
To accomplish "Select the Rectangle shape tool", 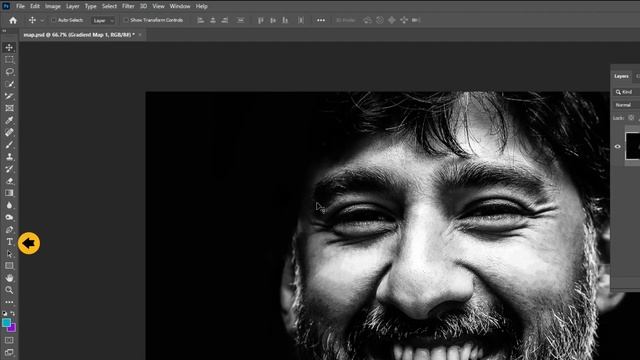I will pyautogui.click(x=9, y=266).
